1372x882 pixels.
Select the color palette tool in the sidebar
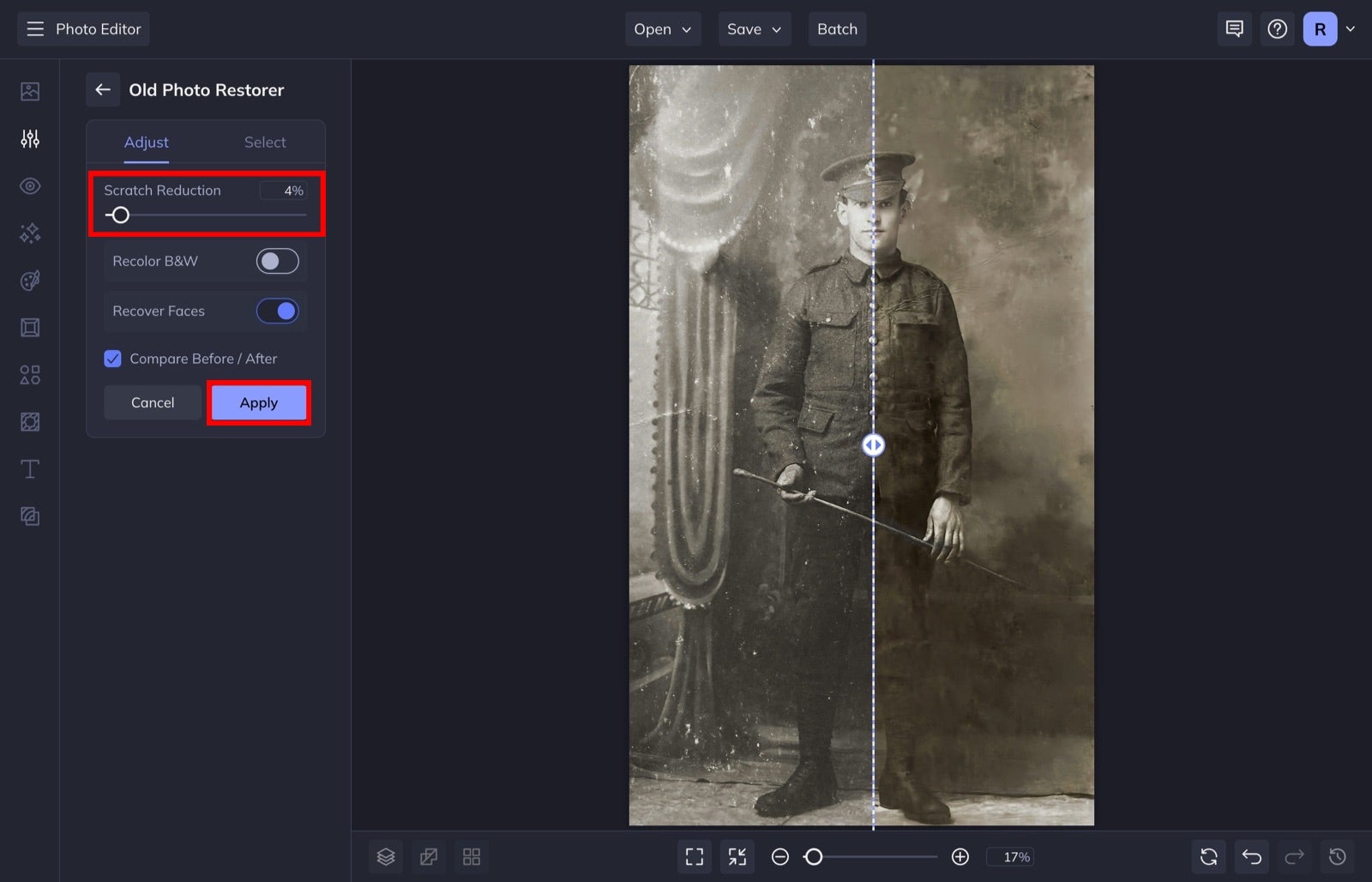pyautogui.click(x=29, y=280)
